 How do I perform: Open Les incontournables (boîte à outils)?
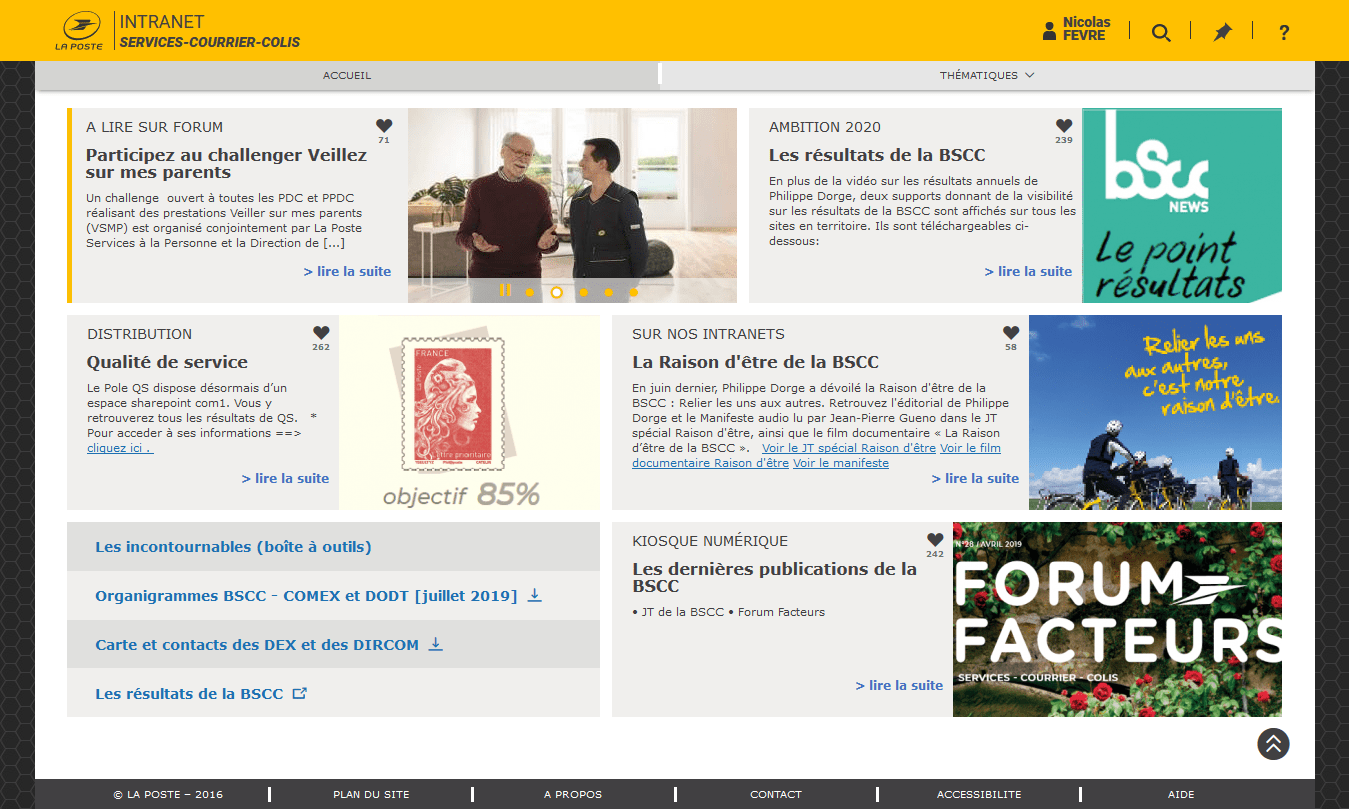click(x=233, y=547)
